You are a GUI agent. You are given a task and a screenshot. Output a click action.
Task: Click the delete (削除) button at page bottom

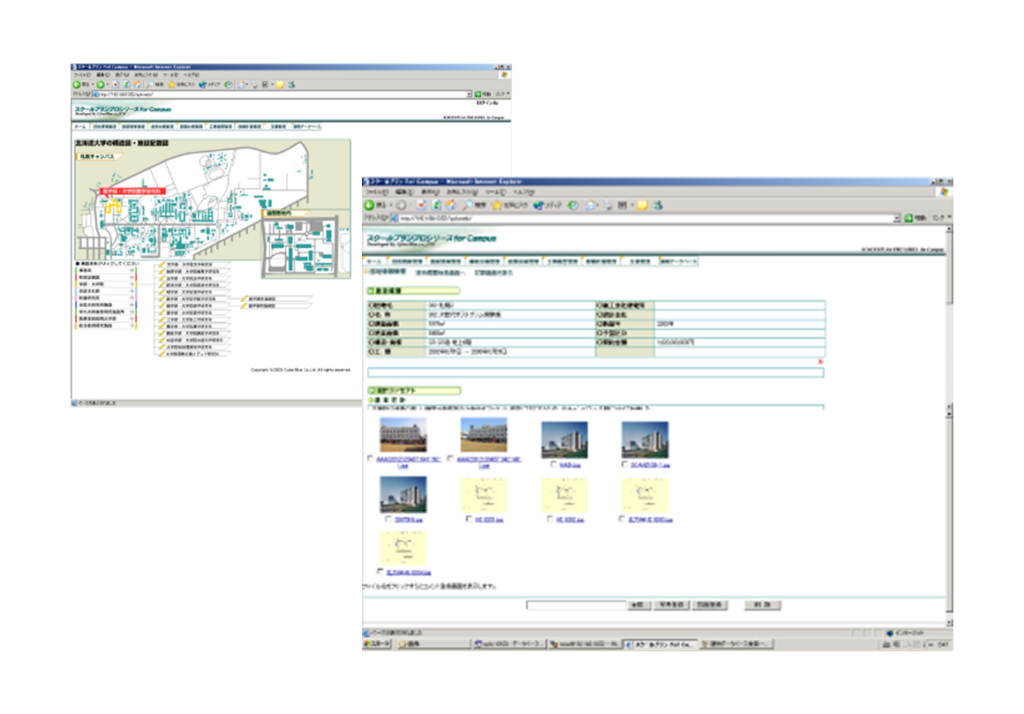tap(763, 605)
